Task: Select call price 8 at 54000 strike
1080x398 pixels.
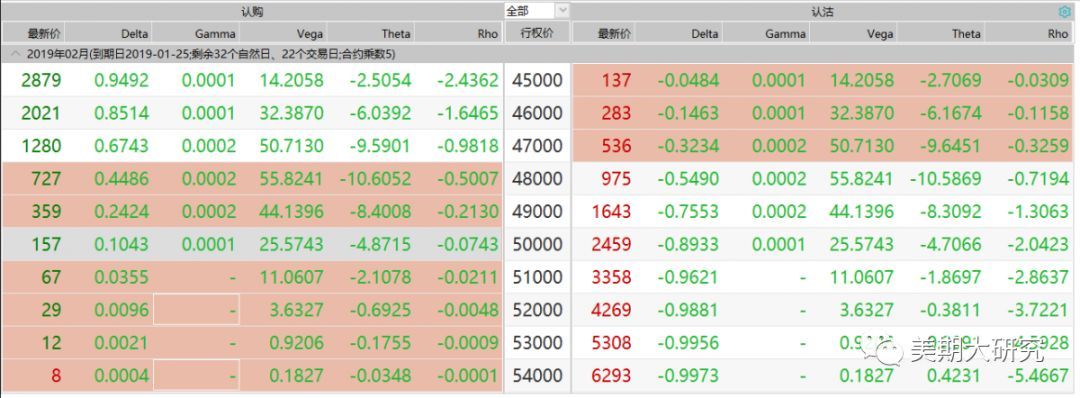Action: click(55, 376)
